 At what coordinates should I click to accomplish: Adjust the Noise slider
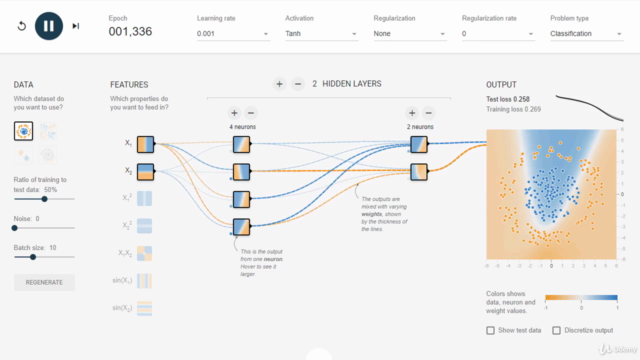[x=44, y=228]
